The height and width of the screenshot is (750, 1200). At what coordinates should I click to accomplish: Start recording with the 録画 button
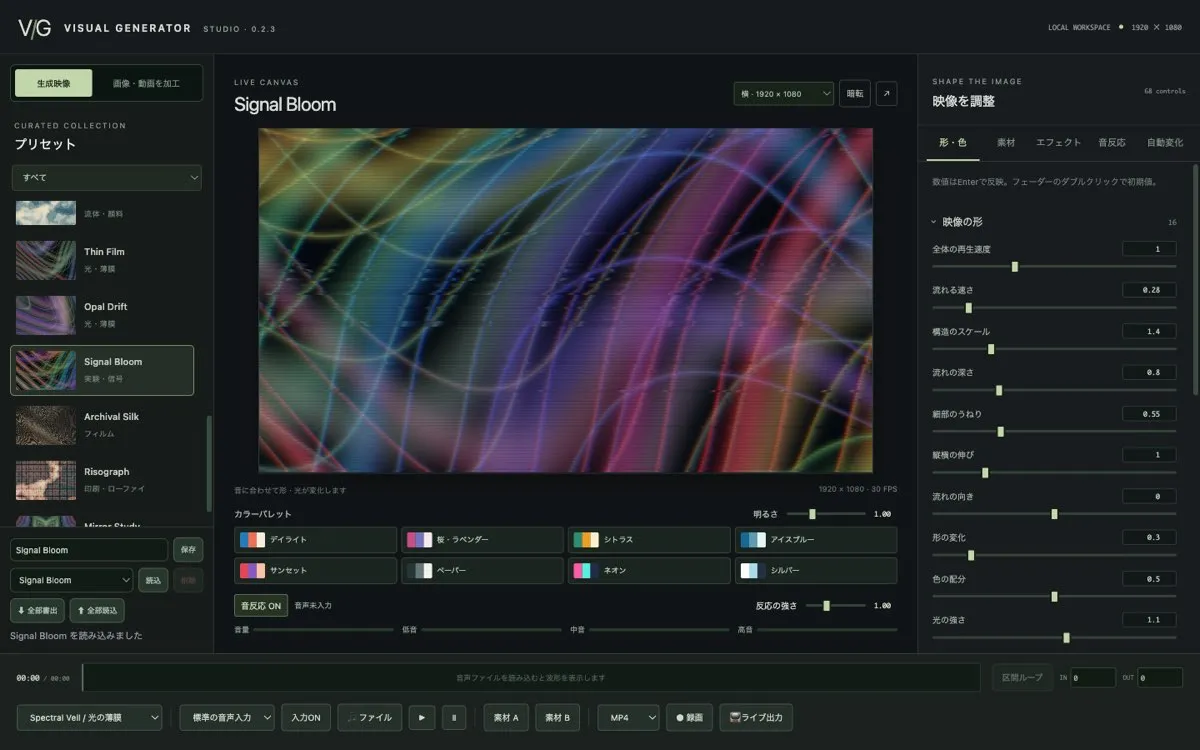tap(689, 717)
